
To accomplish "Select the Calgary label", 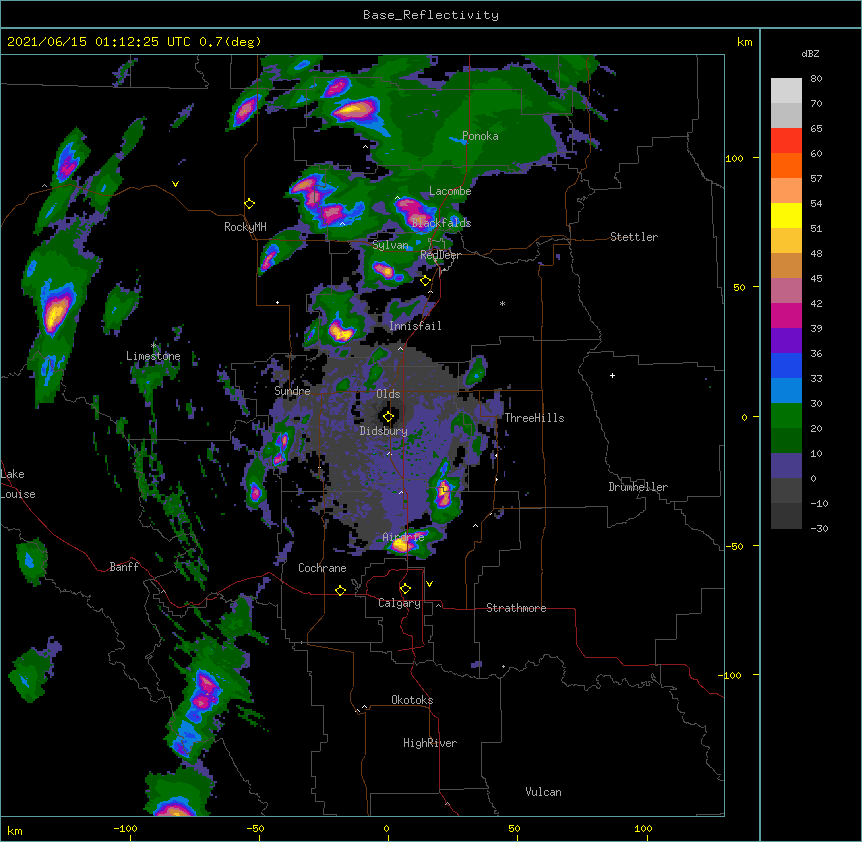I will 399,603.
